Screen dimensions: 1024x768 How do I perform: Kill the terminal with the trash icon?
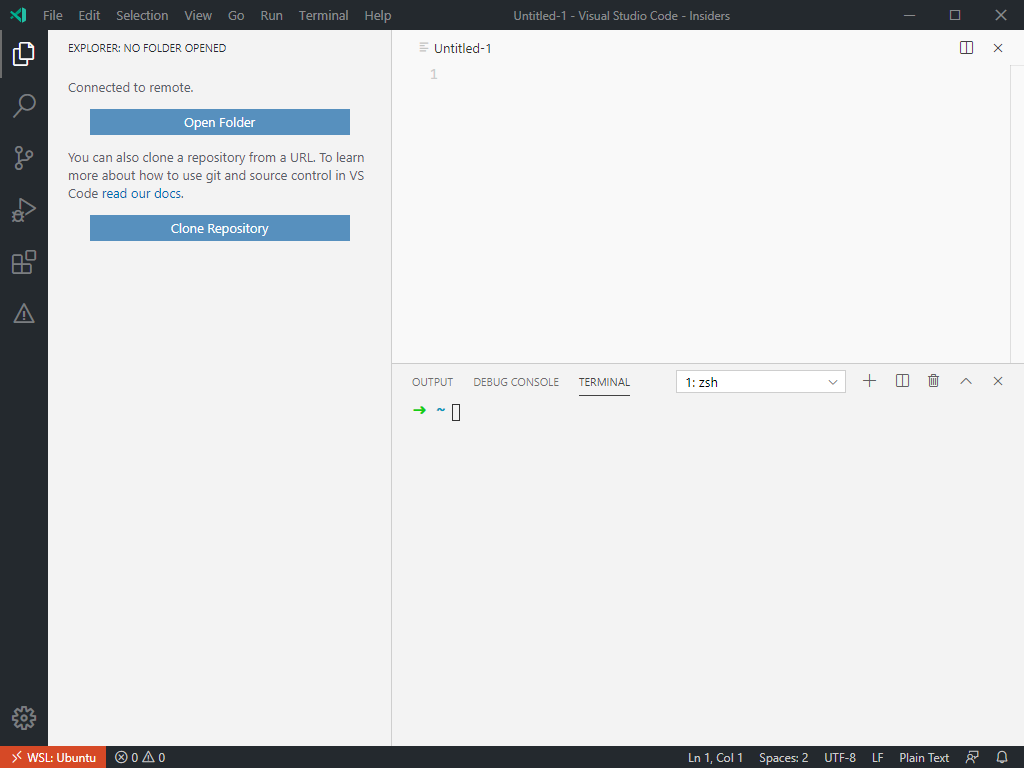click(933, 381)
